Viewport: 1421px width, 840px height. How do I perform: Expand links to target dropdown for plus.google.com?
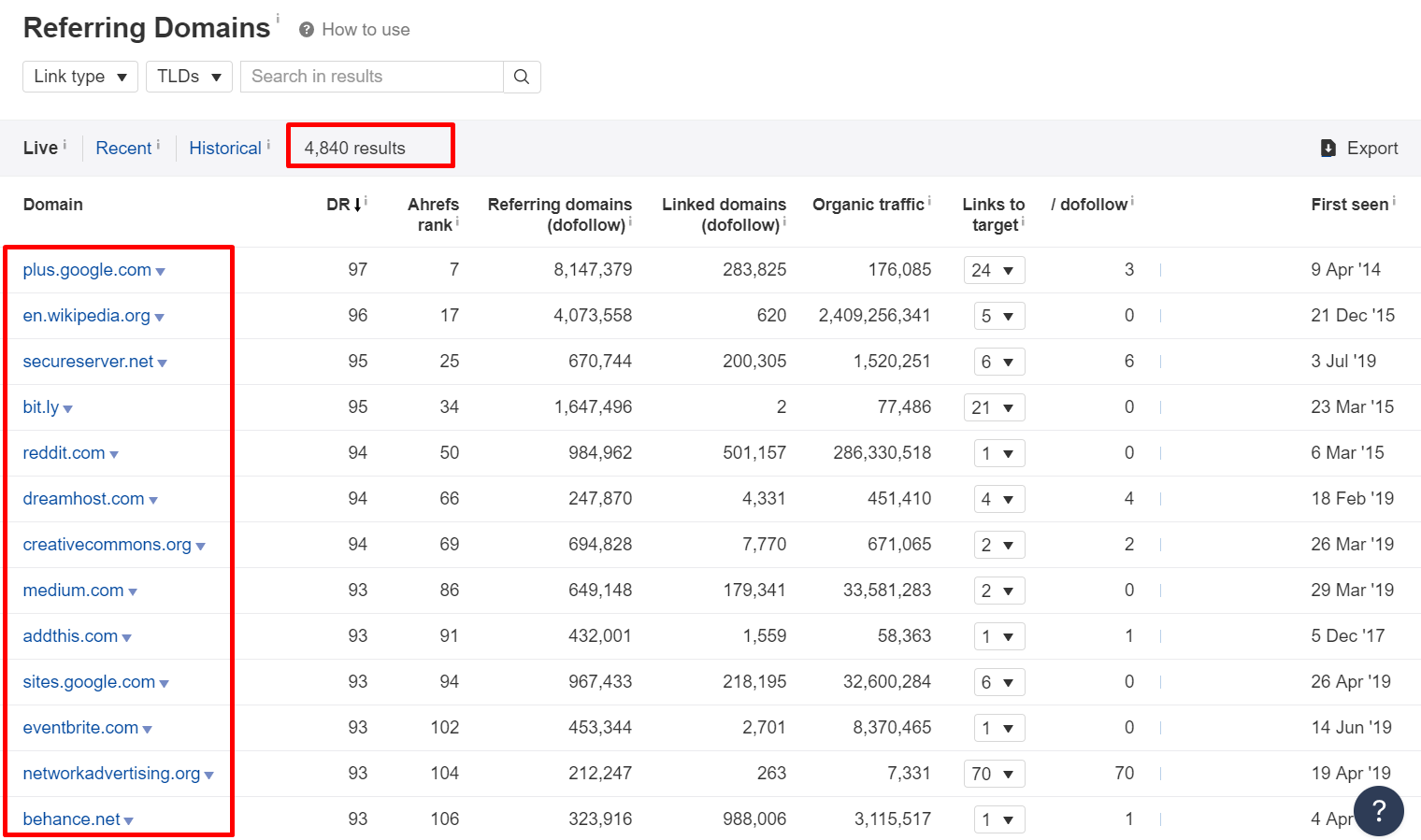[x=995, y=270]
